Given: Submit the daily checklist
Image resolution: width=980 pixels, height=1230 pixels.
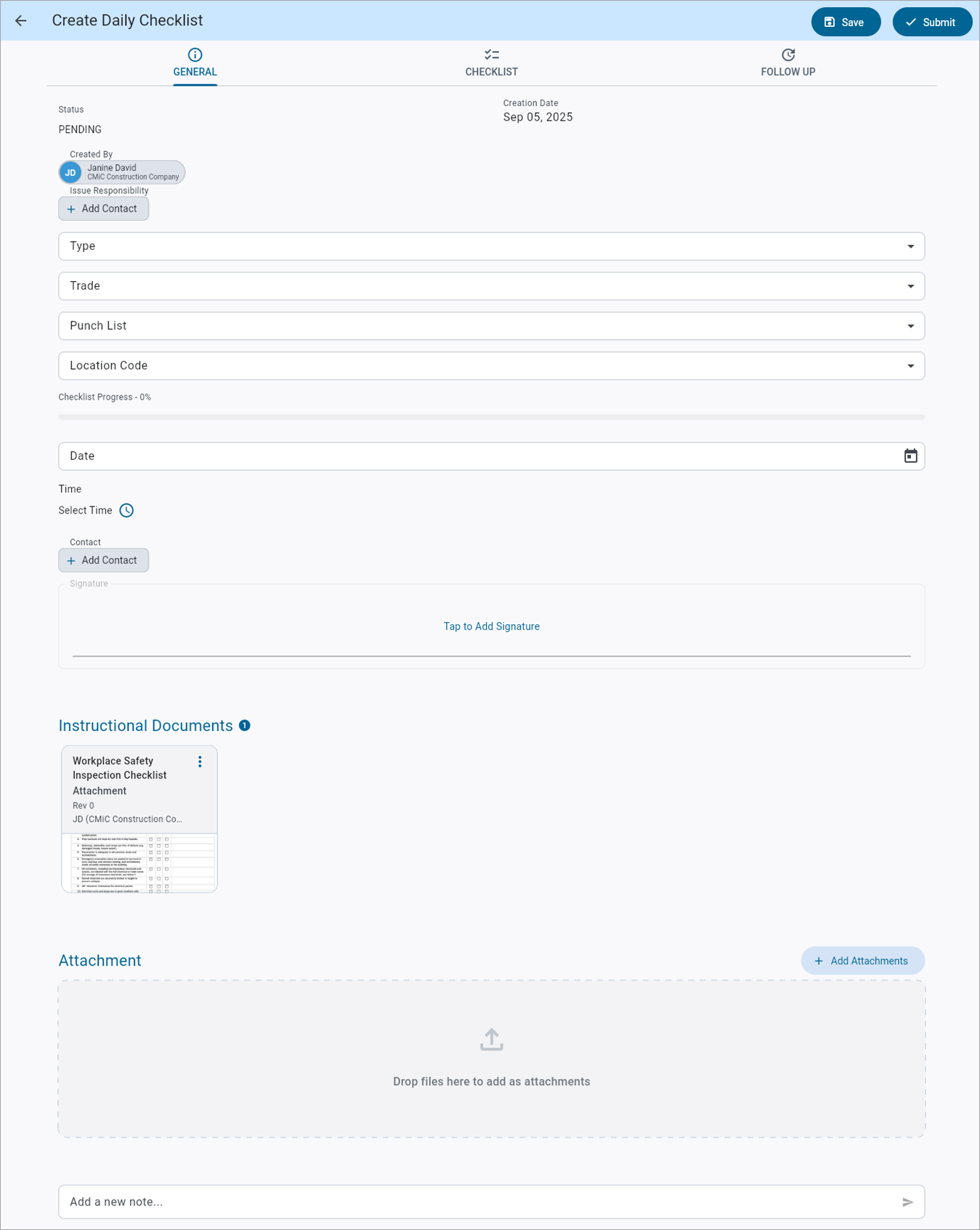Looking at the screenshot, I should coord(932,22).
